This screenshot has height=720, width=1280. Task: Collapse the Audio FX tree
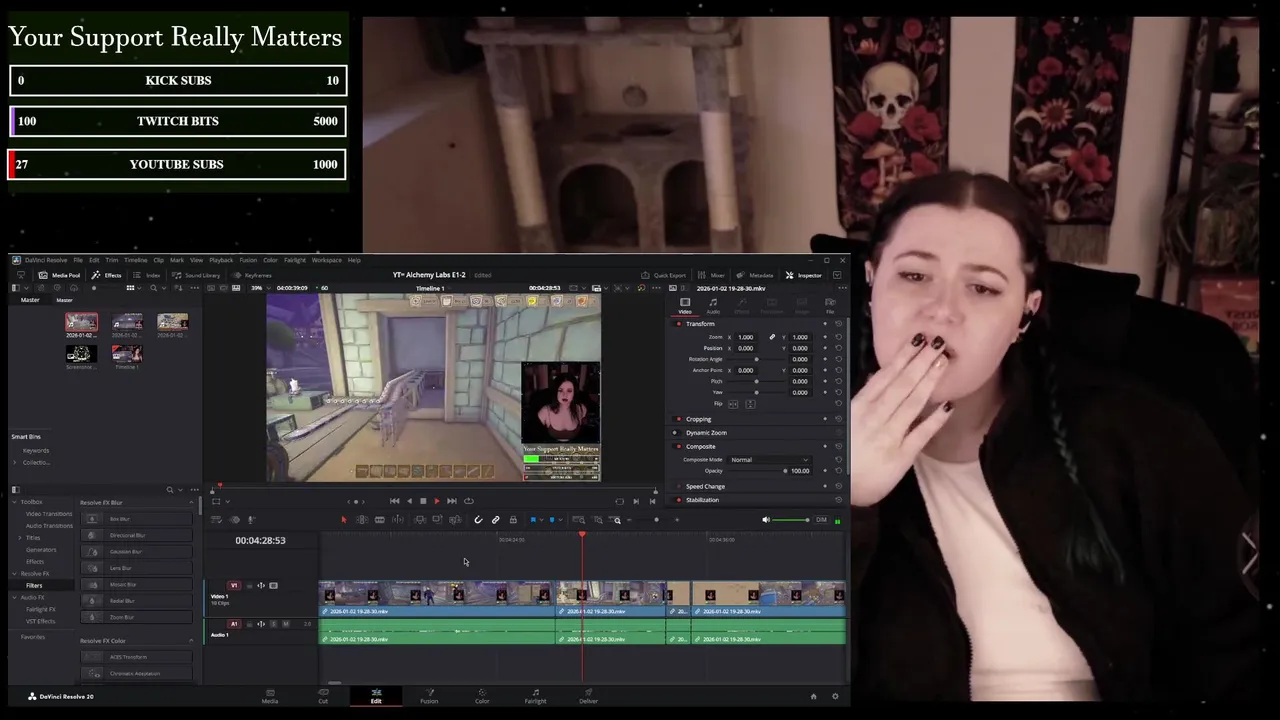click(15, 597)
